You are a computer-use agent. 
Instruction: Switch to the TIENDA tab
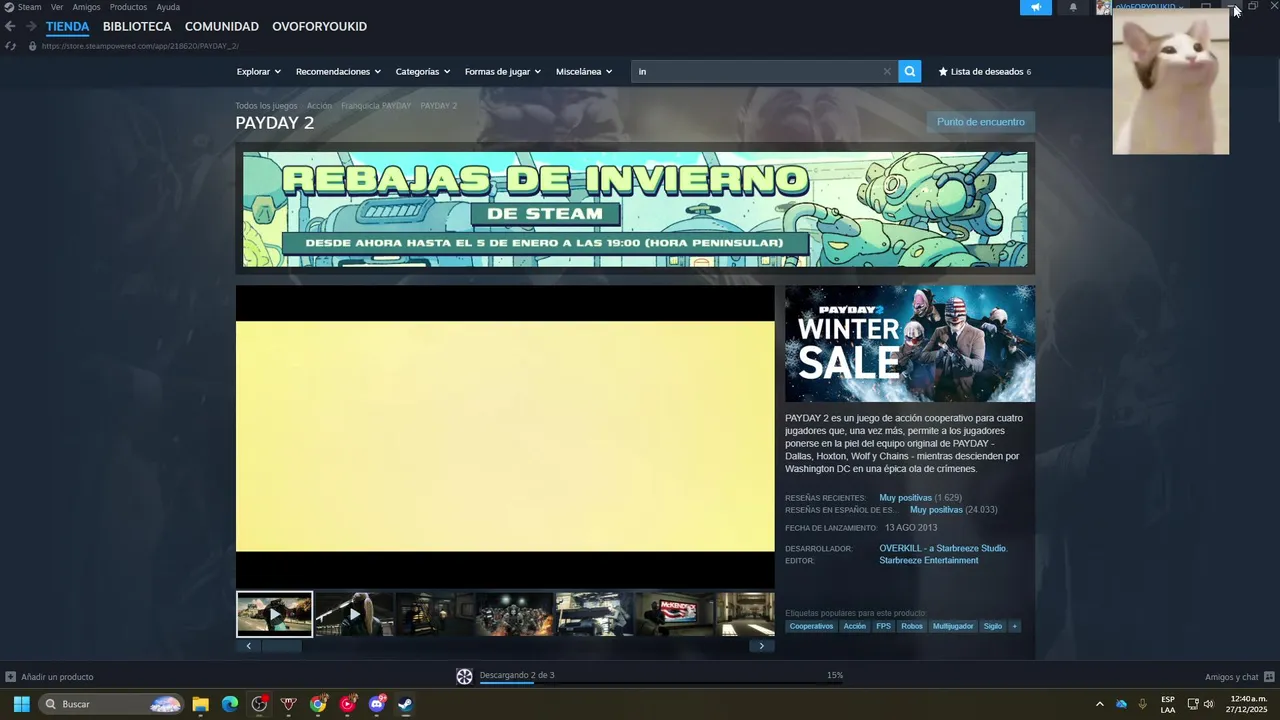pos(67,27)
